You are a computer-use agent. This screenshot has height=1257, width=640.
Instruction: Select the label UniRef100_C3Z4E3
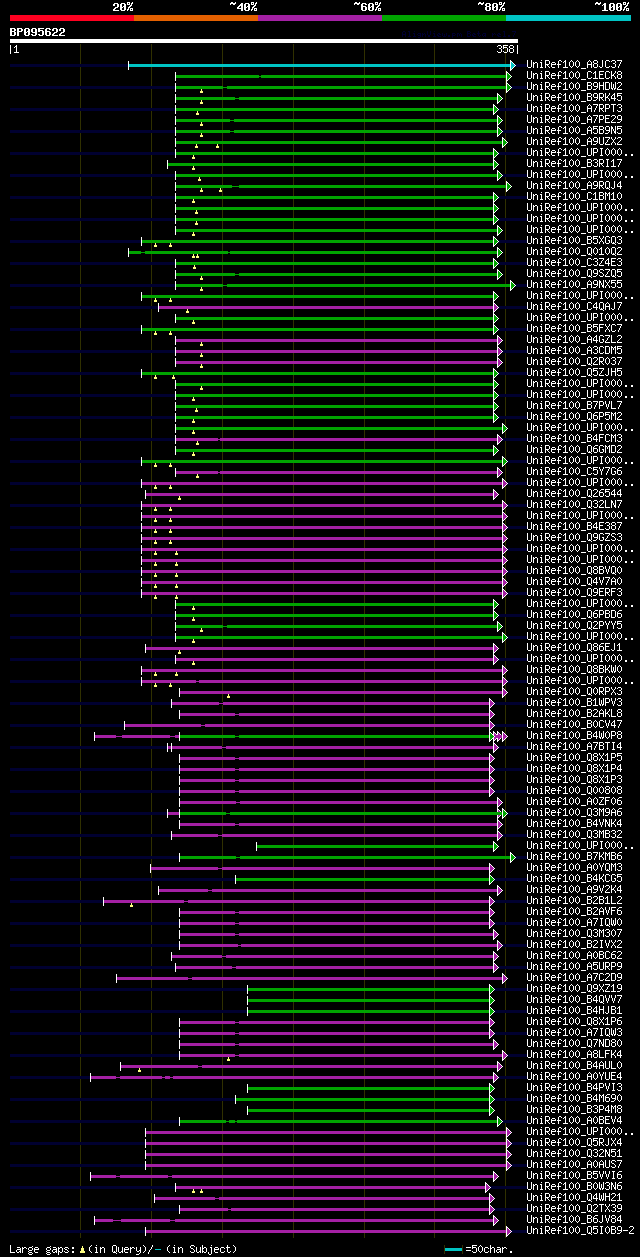point(574,262)
